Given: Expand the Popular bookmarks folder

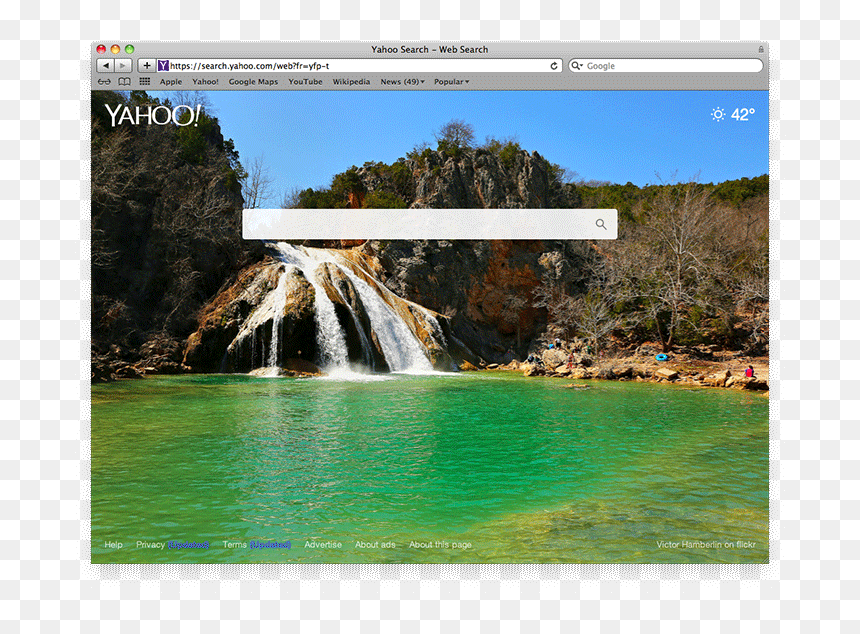Looking at the screenshot, I should (451, 82).
